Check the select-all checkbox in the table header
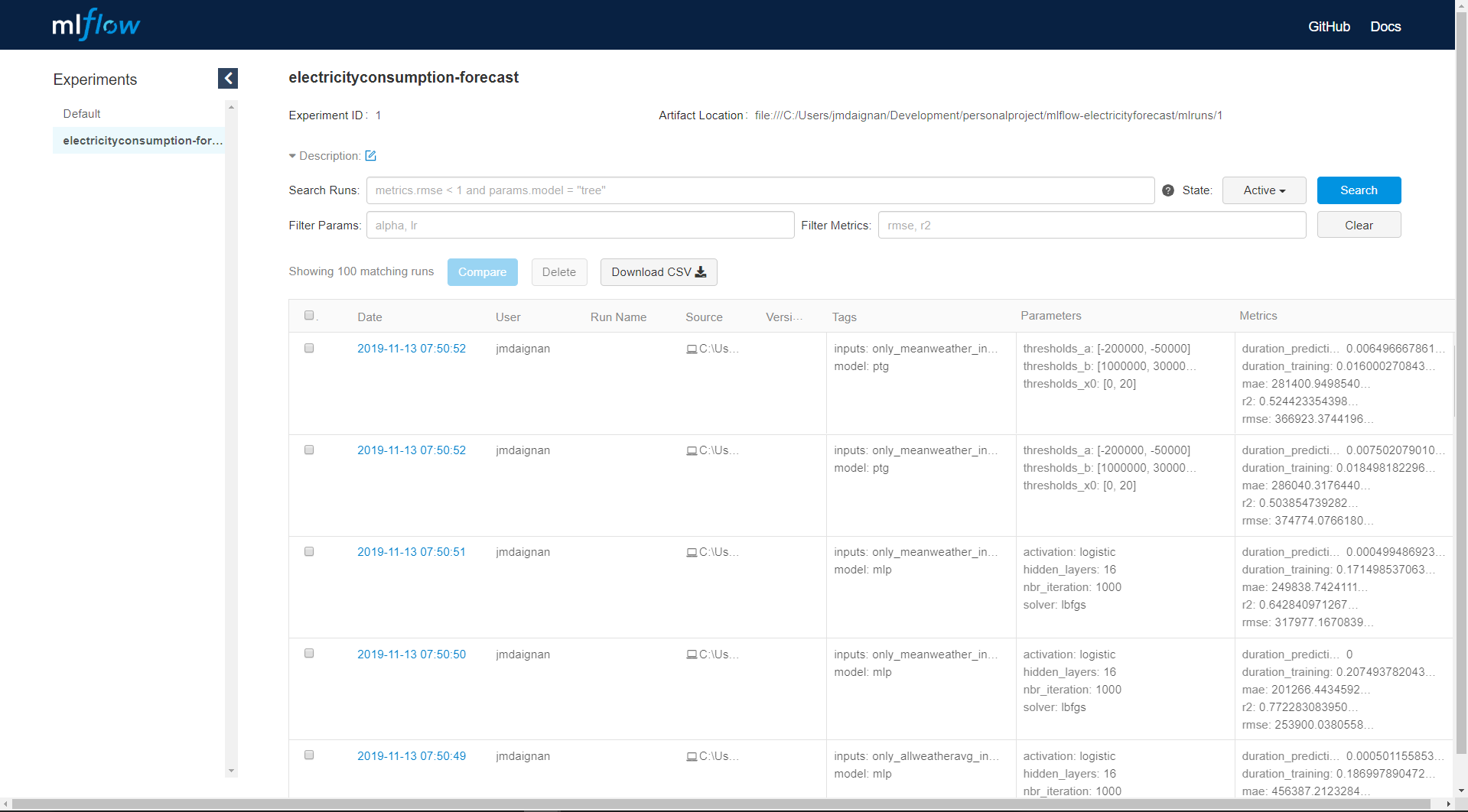This screenshot has height=812, width=1468. tap(309, 314)
